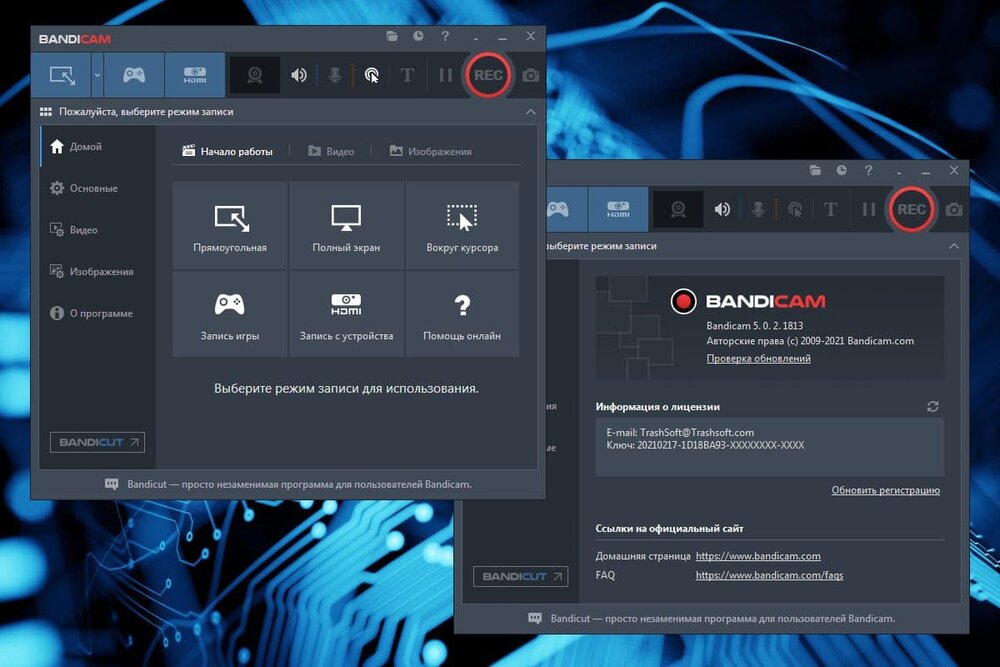Select HDMI device recording mode in front window toolbar
Viewport: 1000px width, 667px height.
195,75
